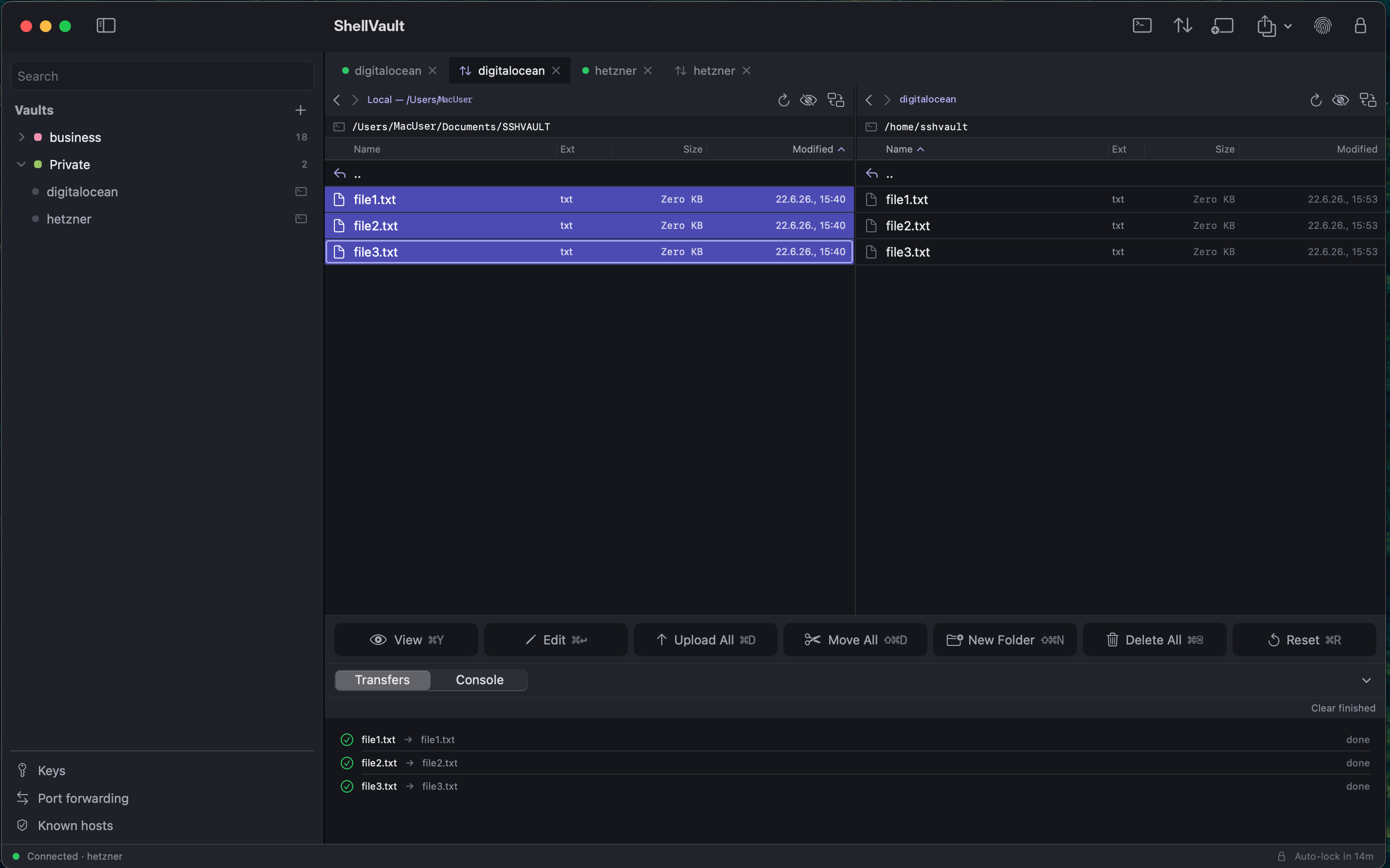1390x868 pixels.
Task: Select hetzner host in sidebar
Action: click(69, 219)
